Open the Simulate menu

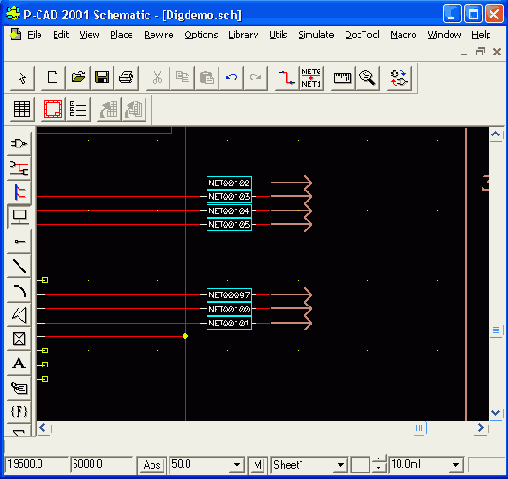[316, 35]
